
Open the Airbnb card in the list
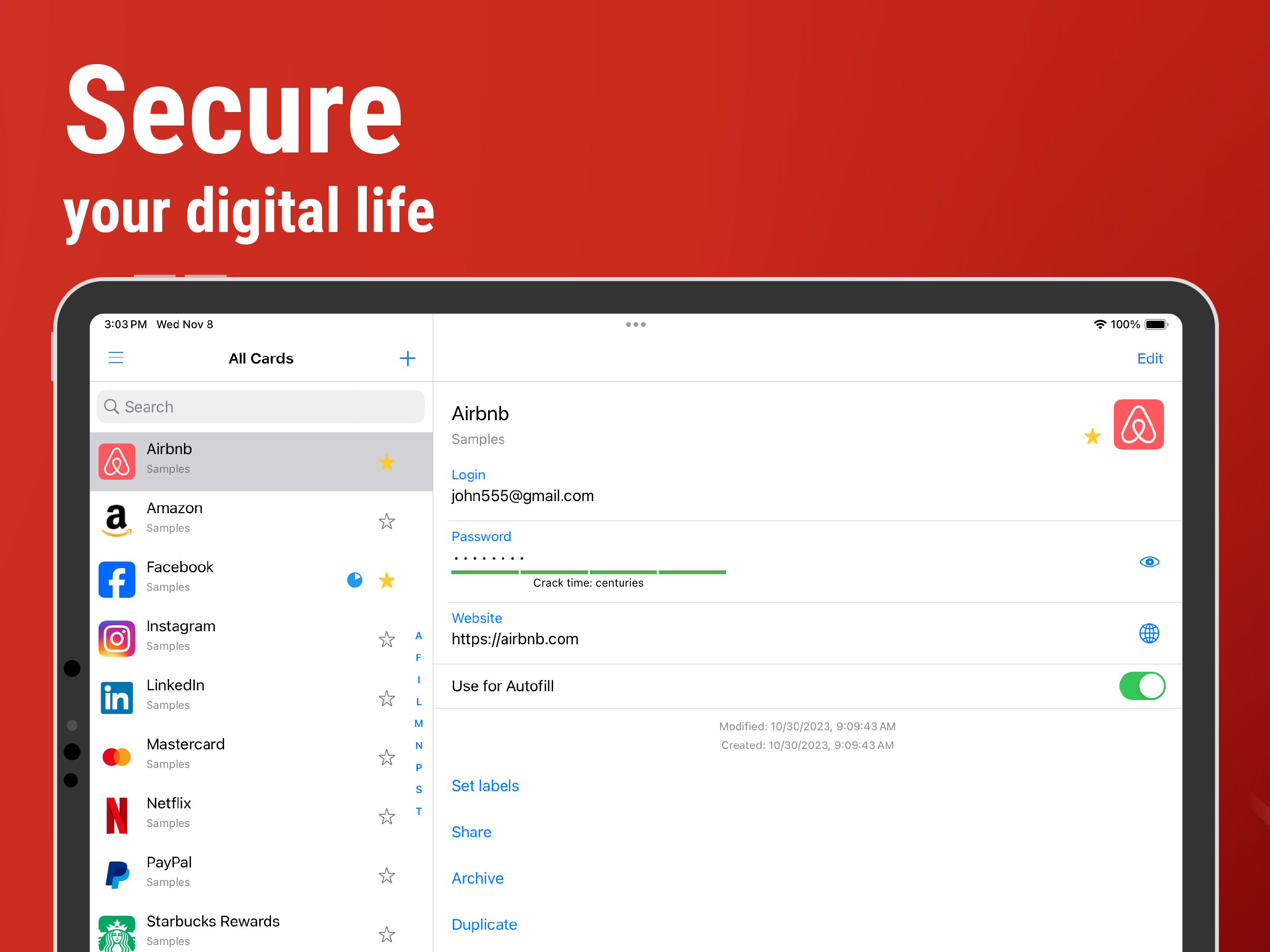[x=261, y=461]
